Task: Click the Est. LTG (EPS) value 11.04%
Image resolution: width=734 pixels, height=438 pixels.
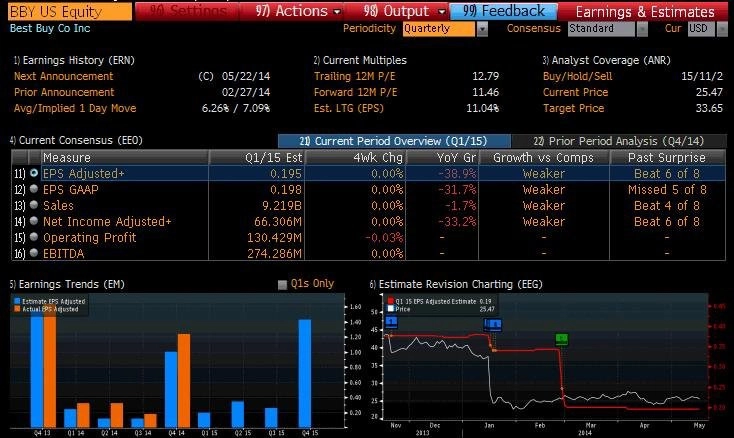Action: 483,108
